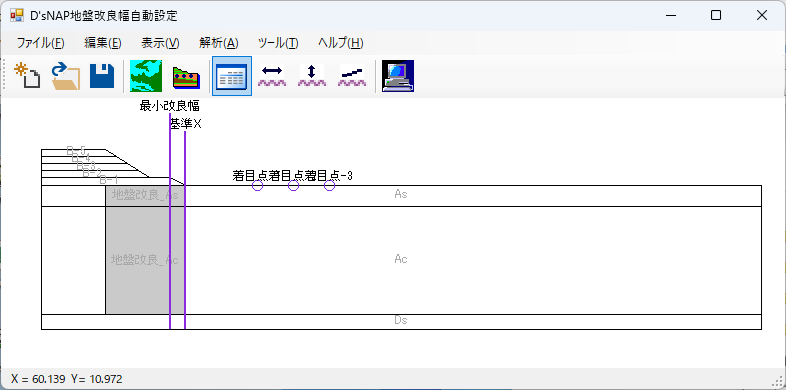Open the 解析(A) menu
This screenshot has height=390, width=786.
tap(219, 43)
